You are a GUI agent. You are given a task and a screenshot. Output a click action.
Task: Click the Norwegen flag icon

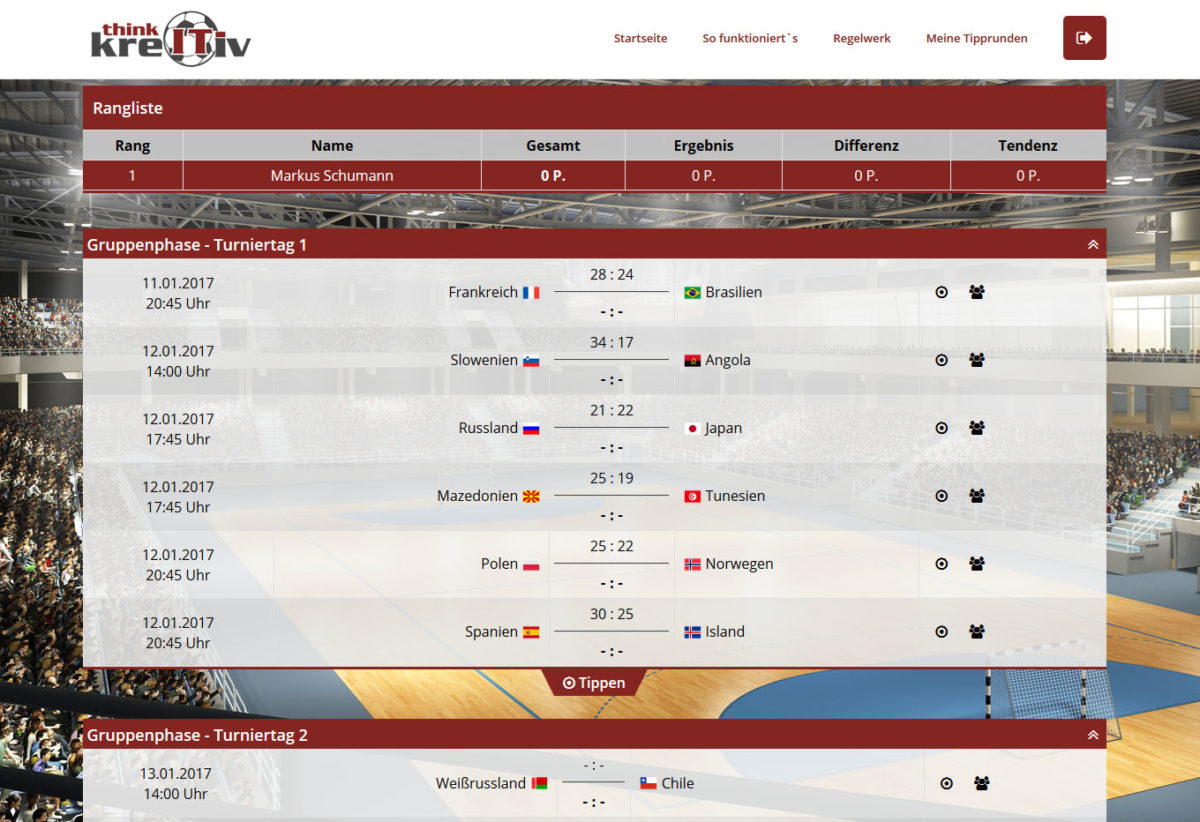point(692,565)
